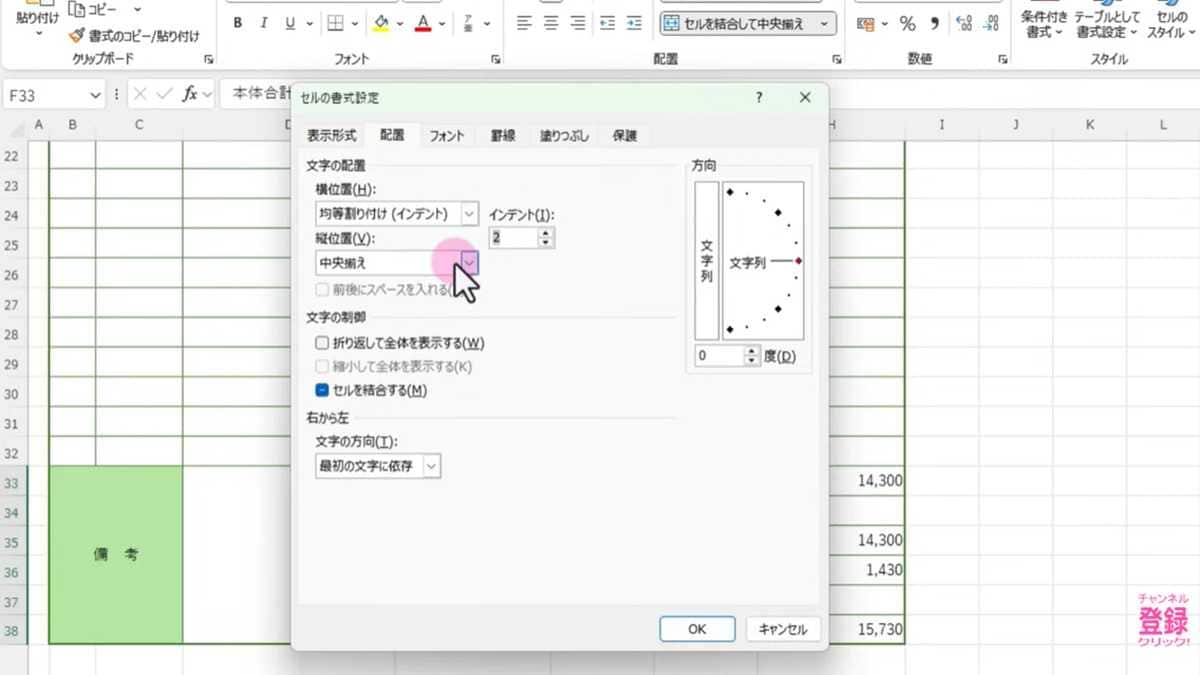Click the underline icon
The width and height of the screenshot is (1200, 675).
(x=290, y=23)
